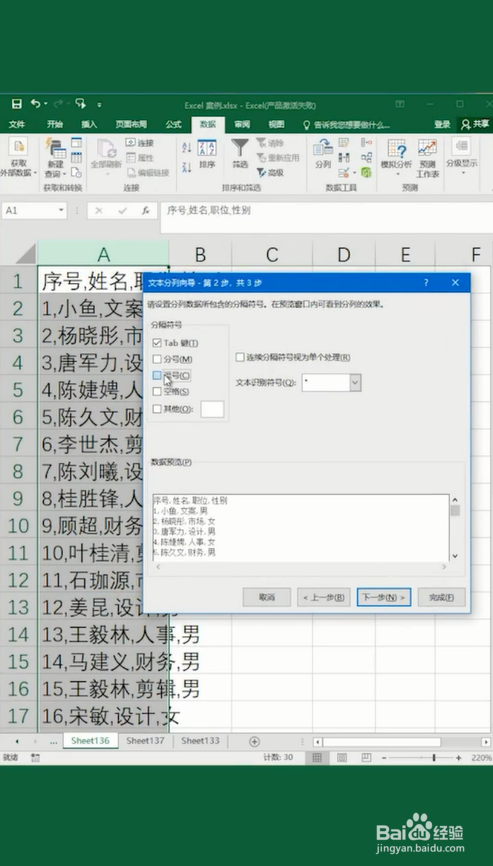Click the Undo arrow icon
This screenshot has width=493, height=866.
click(x=35, y=104)
